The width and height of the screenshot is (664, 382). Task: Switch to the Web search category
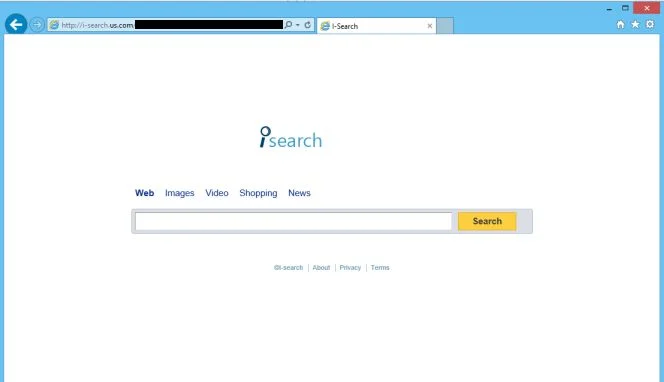tap(144, 193)
